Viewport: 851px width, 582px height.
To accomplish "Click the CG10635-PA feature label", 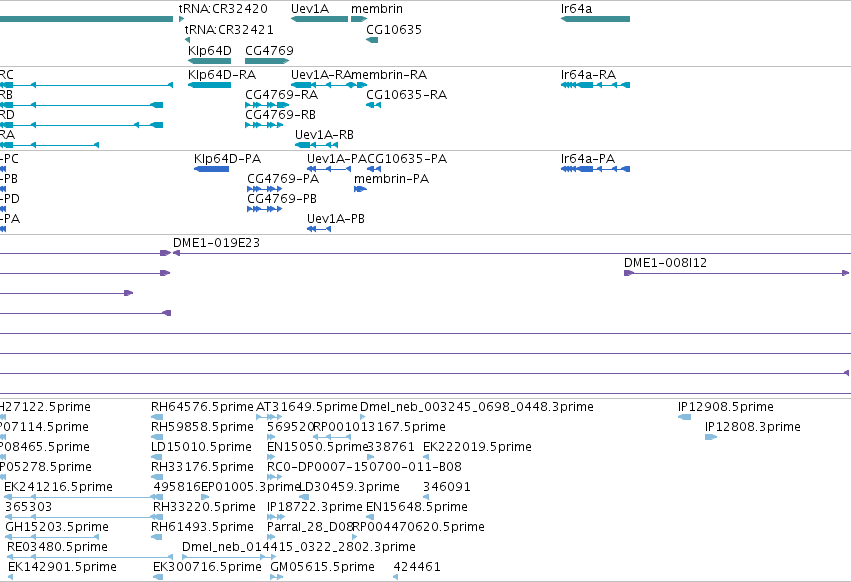I will coord(407,159).
